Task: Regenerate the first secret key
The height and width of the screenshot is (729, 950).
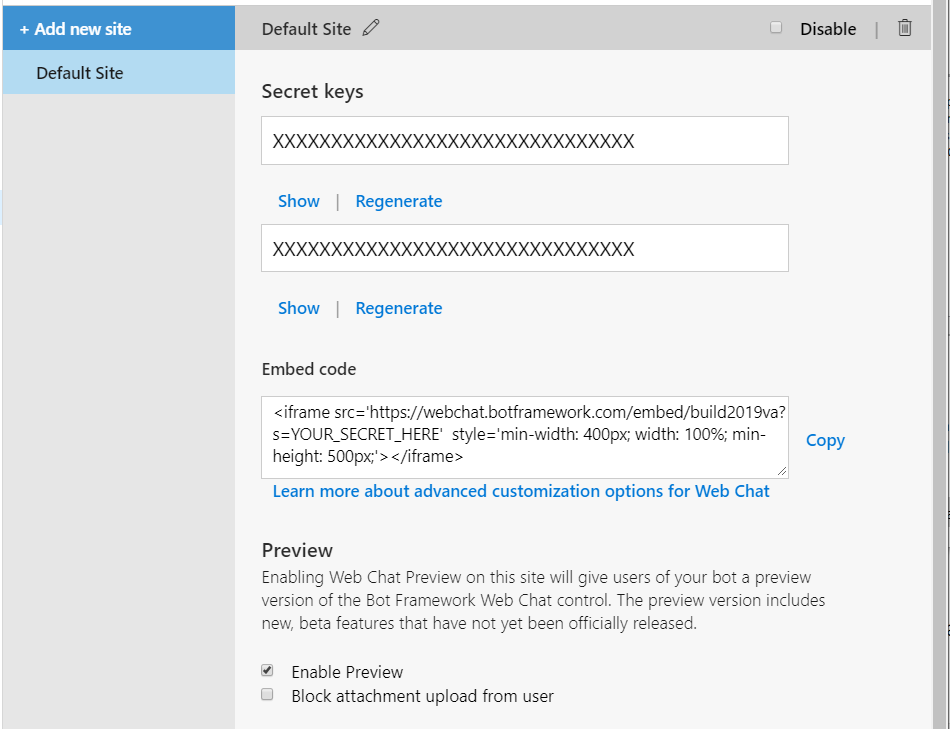Action: [x=398, y=201]
